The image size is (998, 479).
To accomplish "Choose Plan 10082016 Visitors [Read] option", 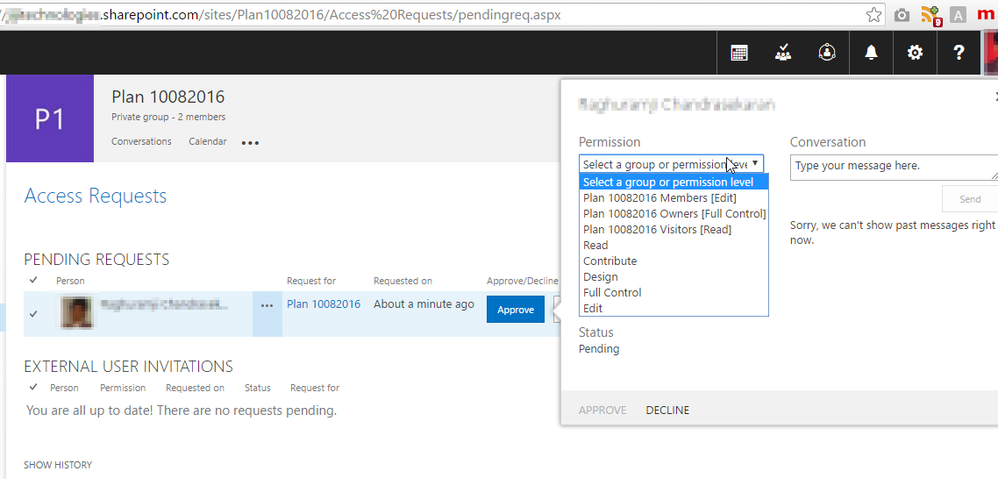I will pos(673,230).
